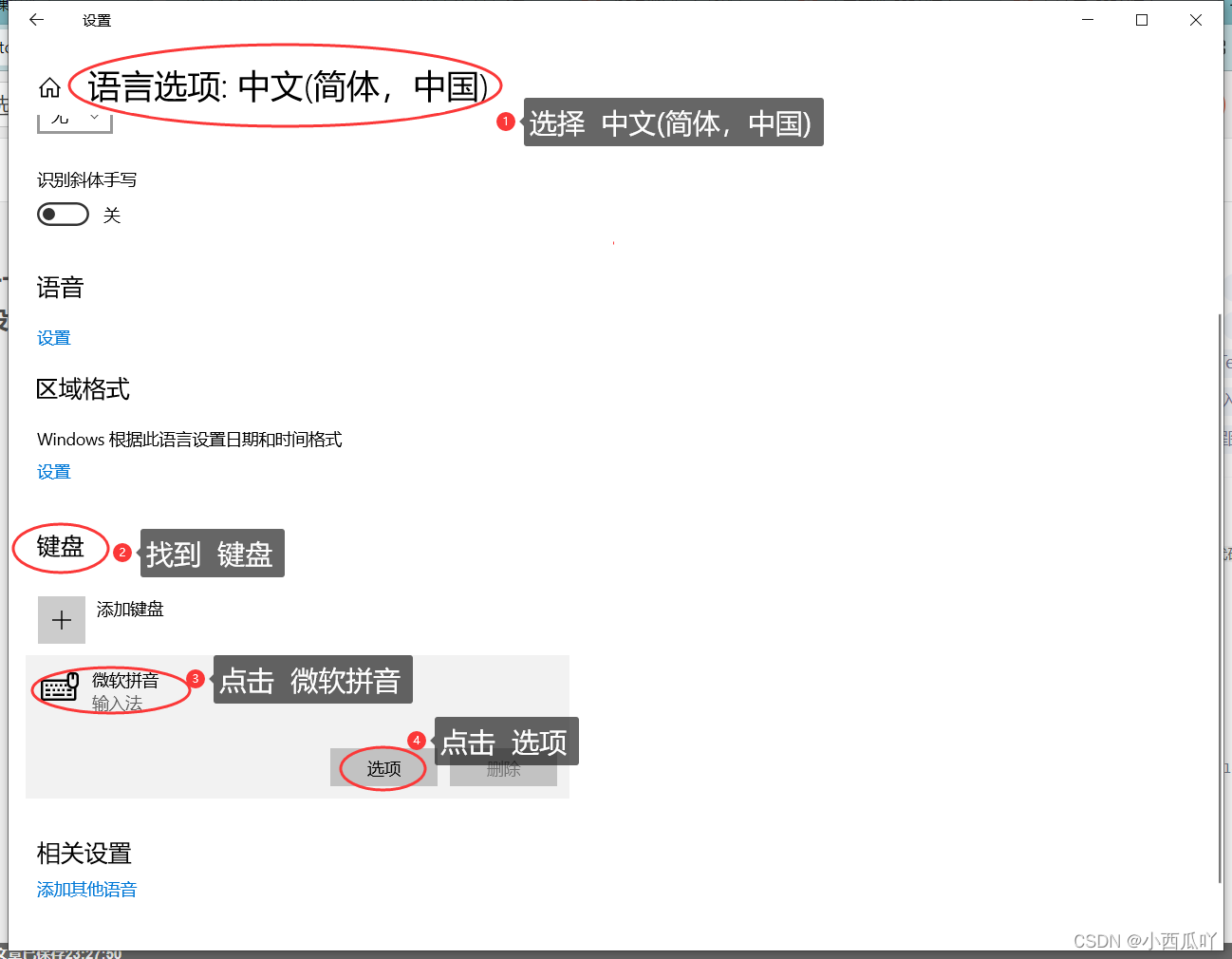Viewport: 1232px width, 959px height.
Task: Open the 设置 link under 语音
Action: click(54, 338)
